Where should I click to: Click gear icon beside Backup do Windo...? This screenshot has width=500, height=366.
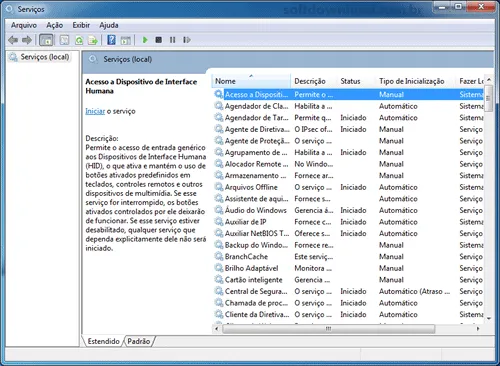point(219,245)
